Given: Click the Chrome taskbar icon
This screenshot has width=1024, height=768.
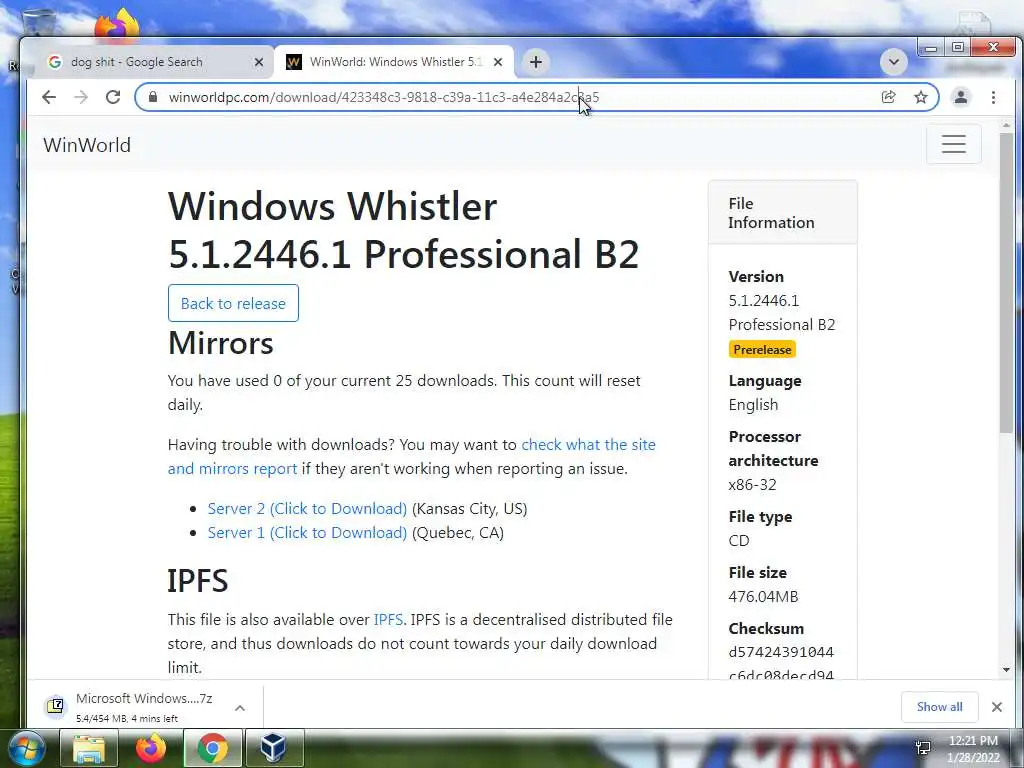Looking at the screenshot, I should coord(212,748).
